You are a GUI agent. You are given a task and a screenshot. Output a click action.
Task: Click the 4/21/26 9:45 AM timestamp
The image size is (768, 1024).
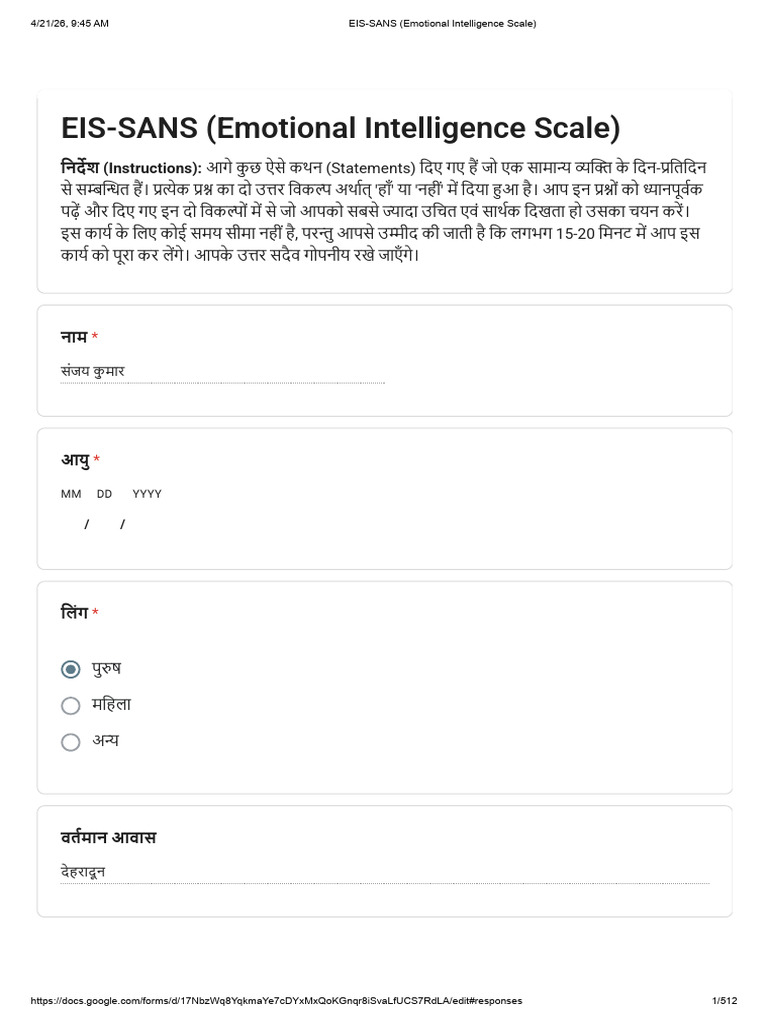pyautogui.click(x=69, y=24)
